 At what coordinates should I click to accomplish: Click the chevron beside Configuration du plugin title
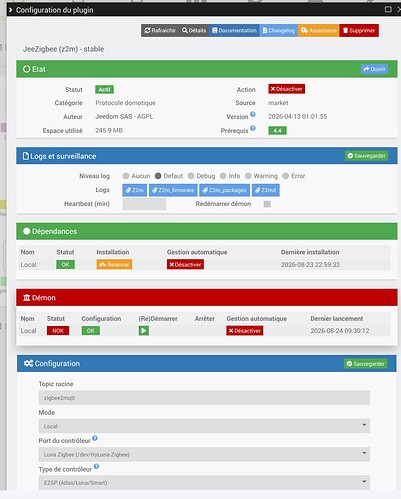click(x=10, y=10)
